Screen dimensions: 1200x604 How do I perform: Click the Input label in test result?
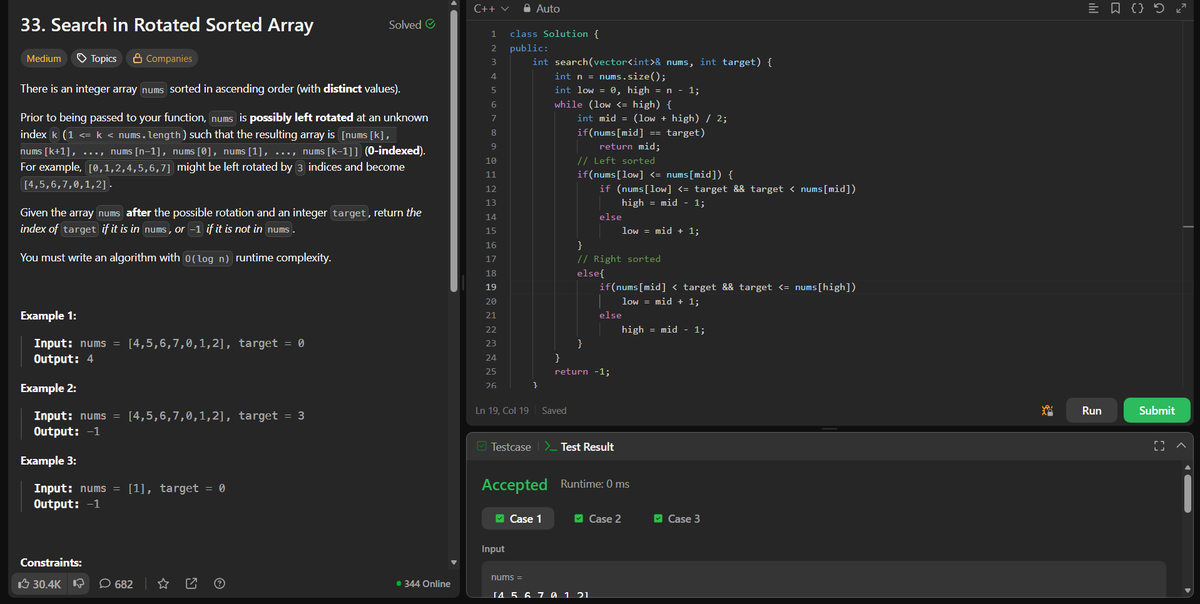click(x=493, y=549)
